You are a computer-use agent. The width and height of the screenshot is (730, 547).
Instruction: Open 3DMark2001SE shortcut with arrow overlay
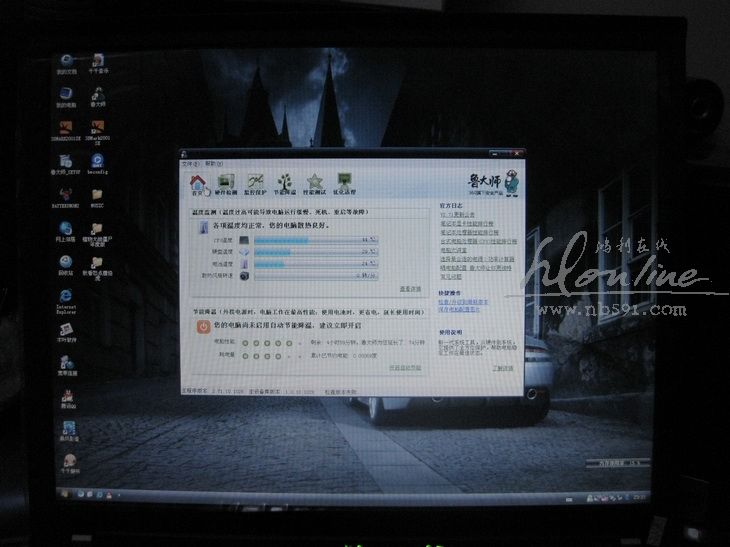click(x=98, y=133)
